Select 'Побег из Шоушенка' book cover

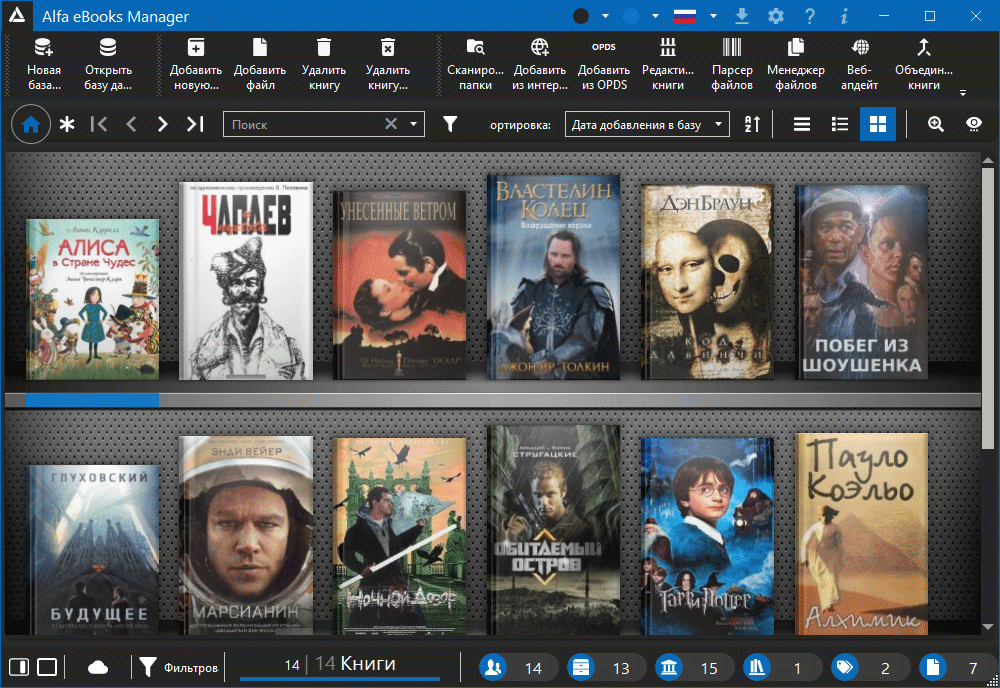[x=861, y=282]
